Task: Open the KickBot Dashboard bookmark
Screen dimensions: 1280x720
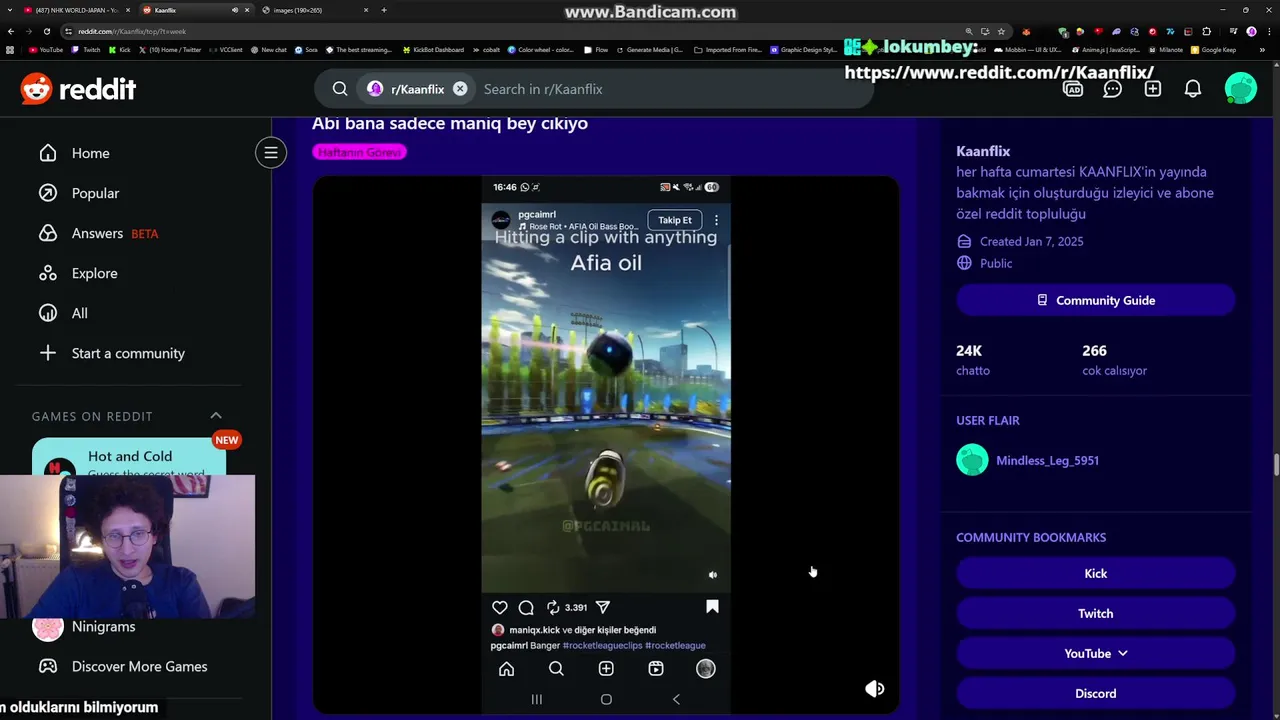Action: tap(433, 49)
